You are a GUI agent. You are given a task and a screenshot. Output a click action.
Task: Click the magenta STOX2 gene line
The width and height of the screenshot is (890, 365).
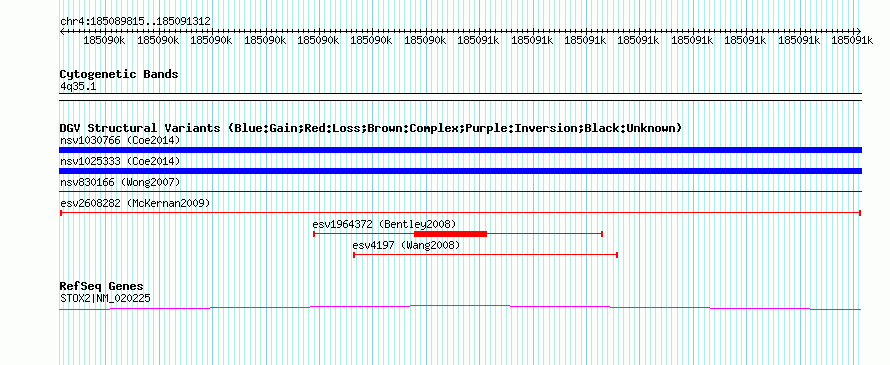coord(460,307)
